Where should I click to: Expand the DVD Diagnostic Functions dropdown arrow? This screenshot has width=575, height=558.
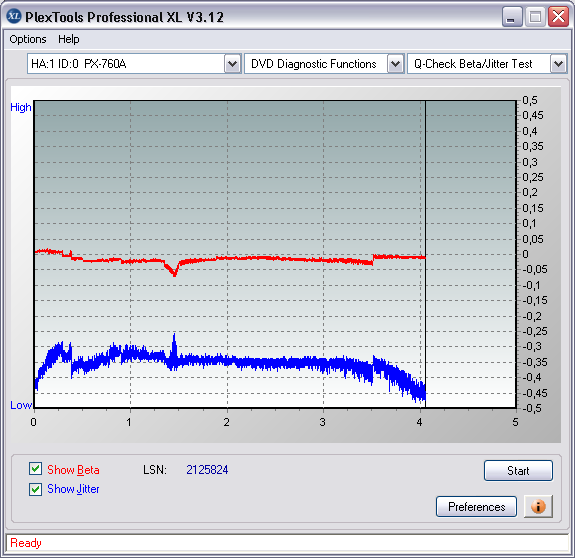395,64
